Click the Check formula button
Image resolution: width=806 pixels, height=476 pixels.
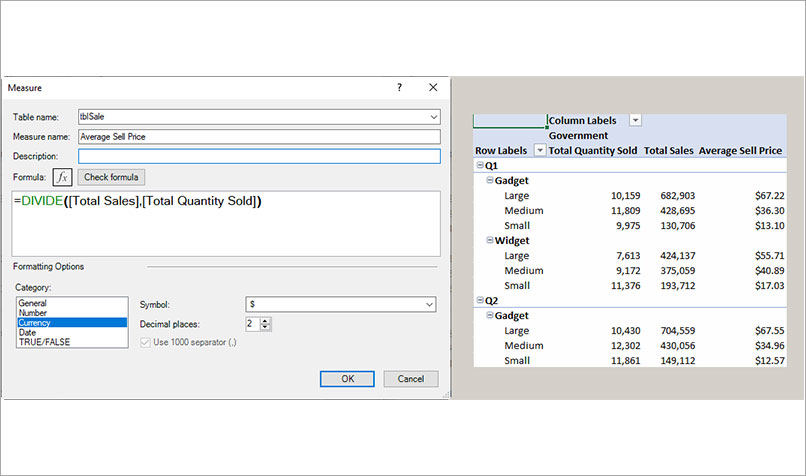coord(113,177)
